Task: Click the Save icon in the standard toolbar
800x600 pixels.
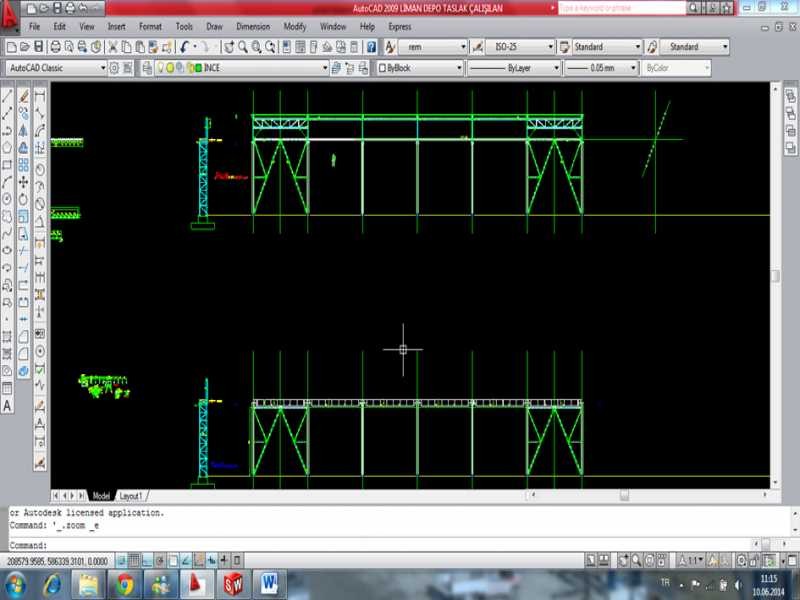Action: click(x=38, y=47)
